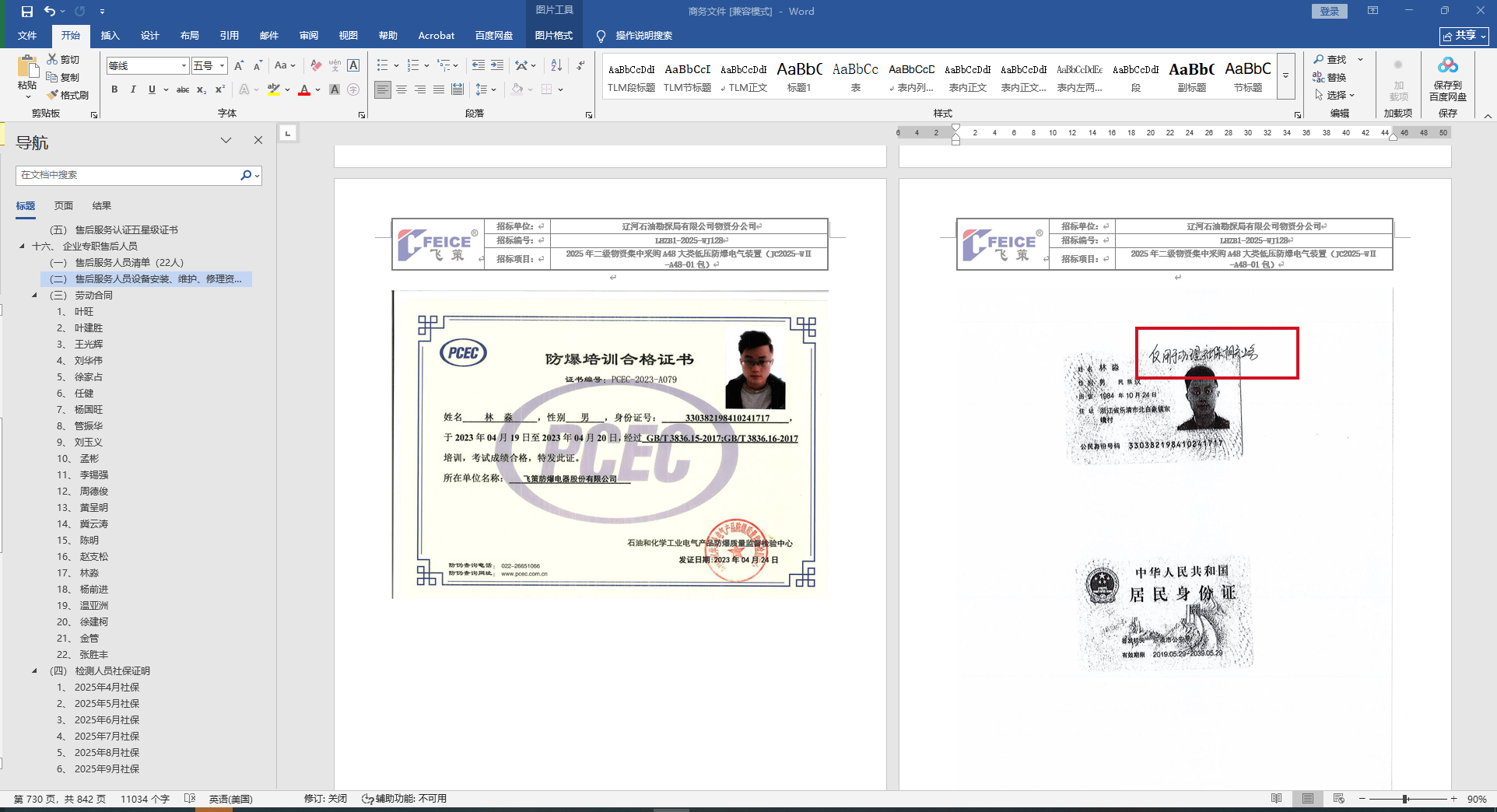
Task: Undo the last action
Action: click(x=50, y=12)
